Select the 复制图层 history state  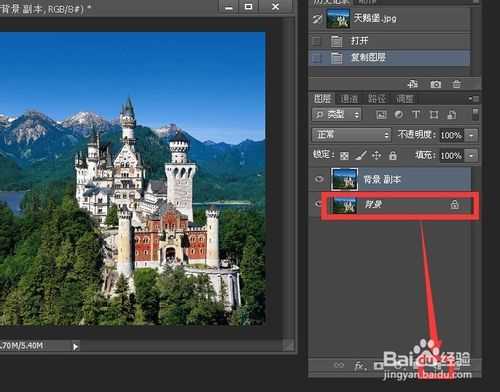pyautogui.click(x=390, y=58)
